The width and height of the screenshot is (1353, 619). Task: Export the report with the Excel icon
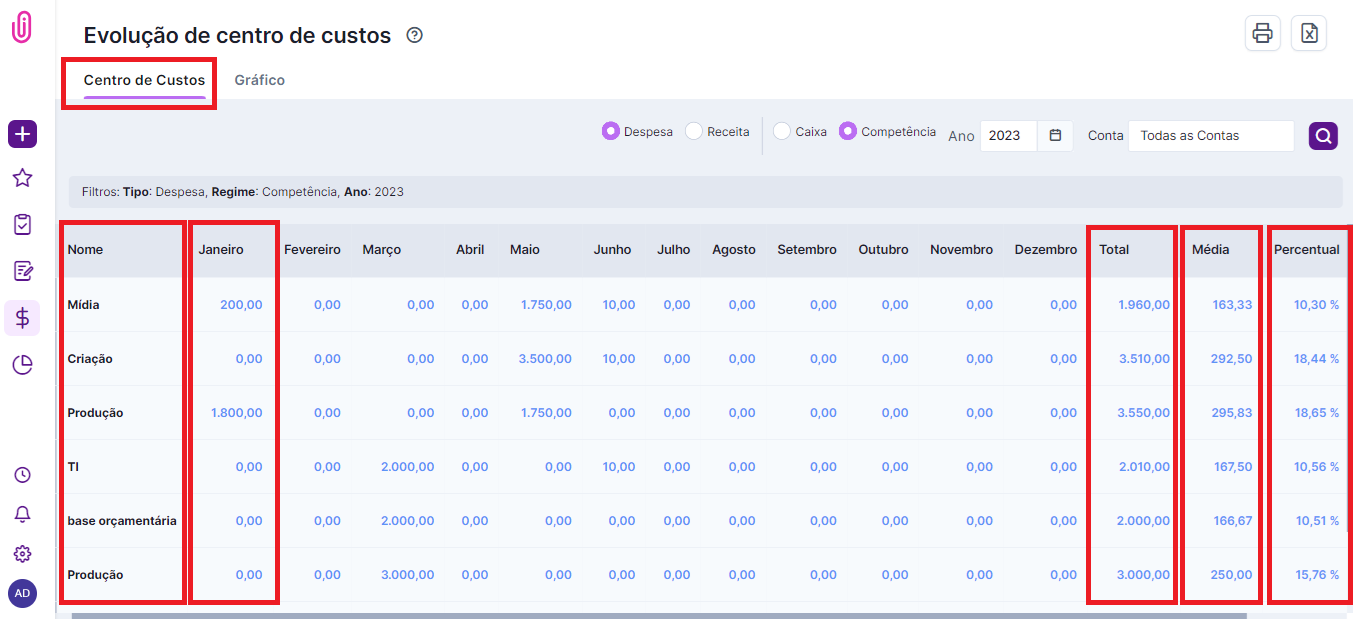pos(1309,33)
